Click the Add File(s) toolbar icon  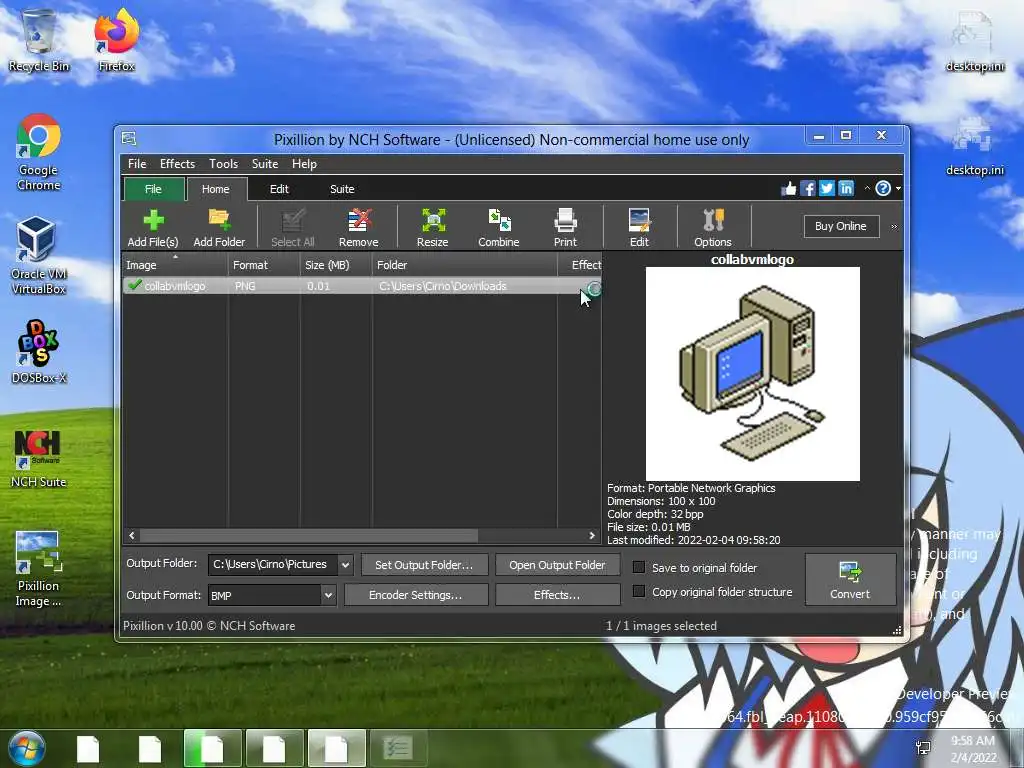click(153, 227)
